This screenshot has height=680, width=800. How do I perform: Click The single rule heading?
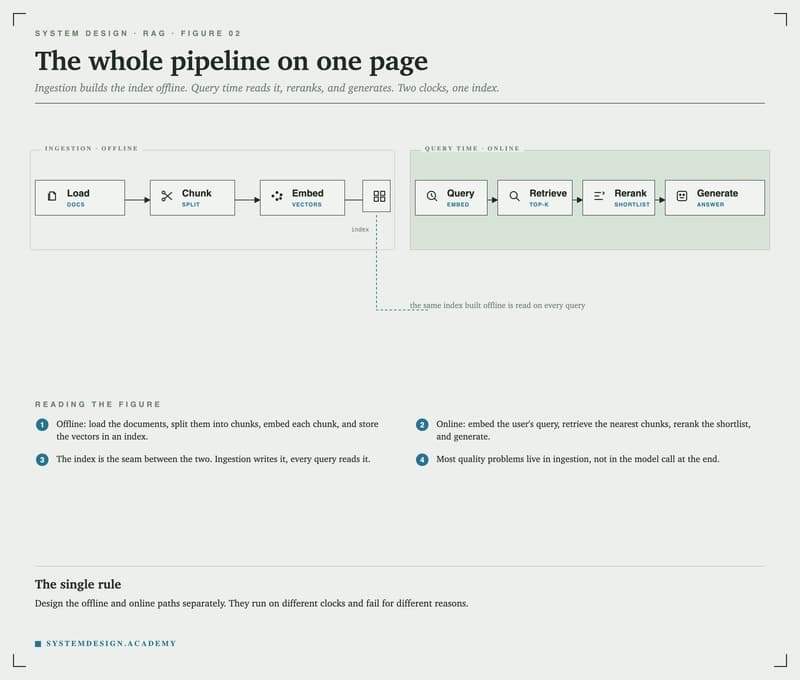point(78,584)
